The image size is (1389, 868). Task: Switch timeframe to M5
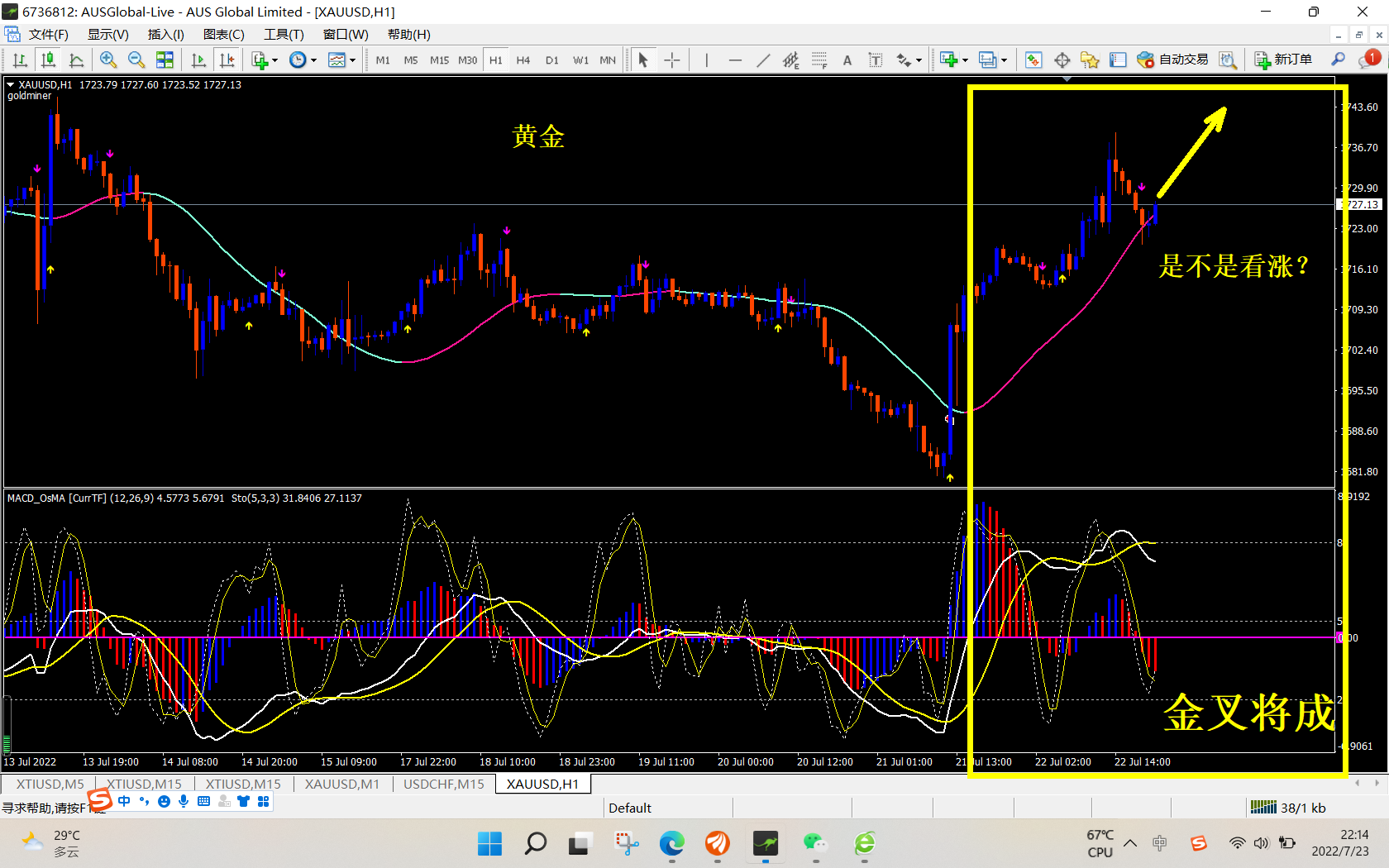click(411, 60)
